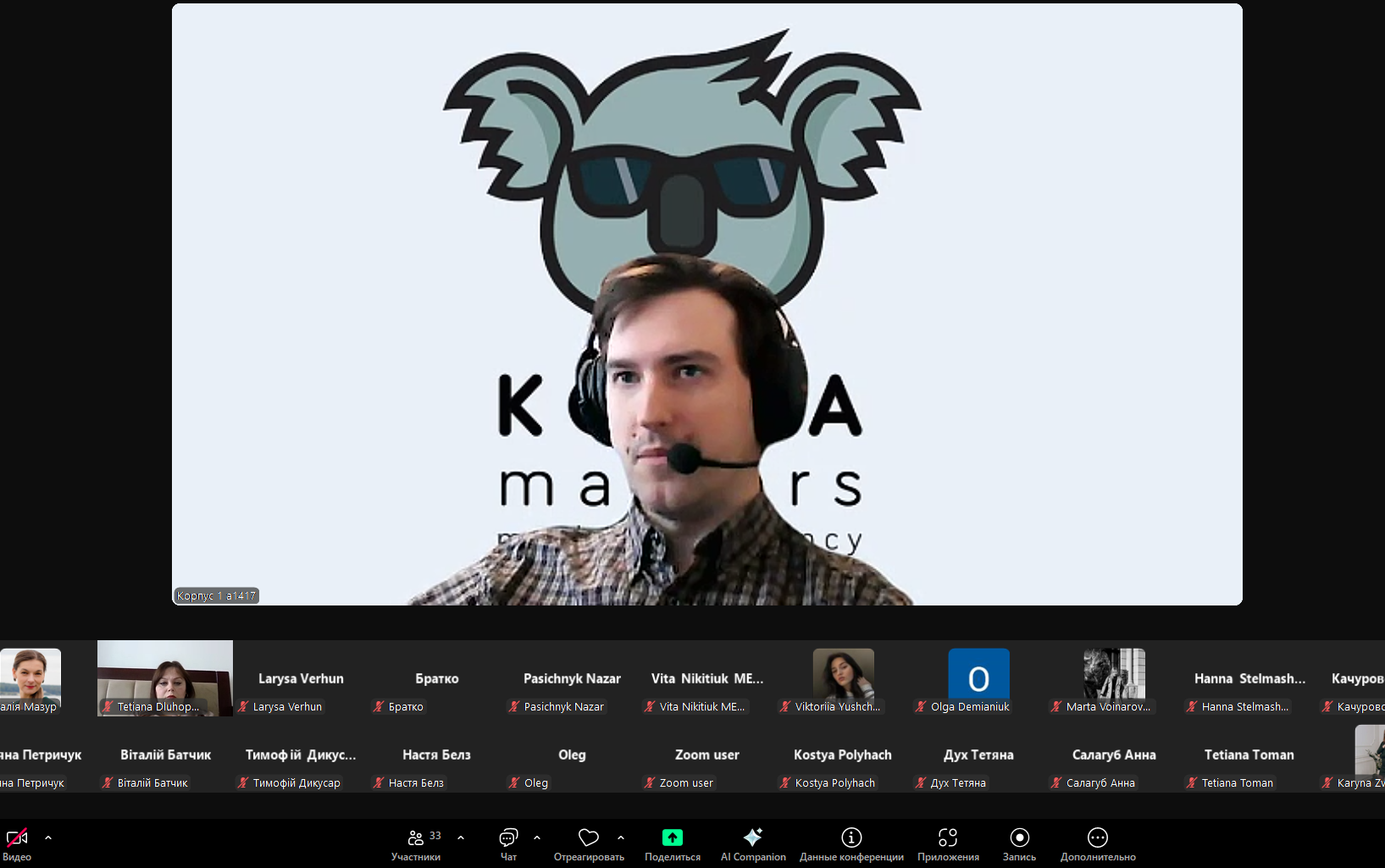The height and width of the screenshot is (868, 1385).
Task: Click muted mic icon on Kostya Polyhach tile
Action: pyautogui.click(x=785, y=782)
